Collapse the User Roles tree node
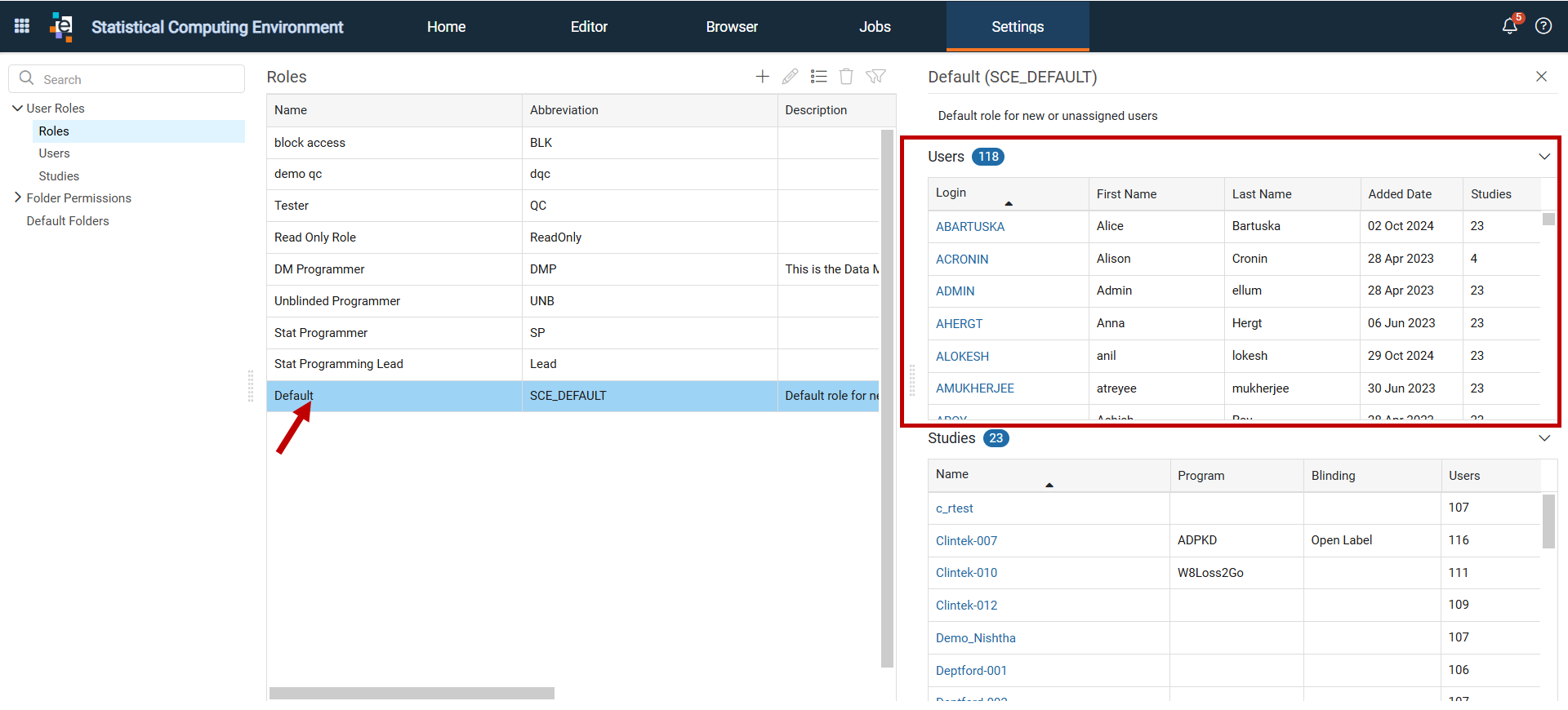Viewport: 1568px width, 710px height. 17,108
